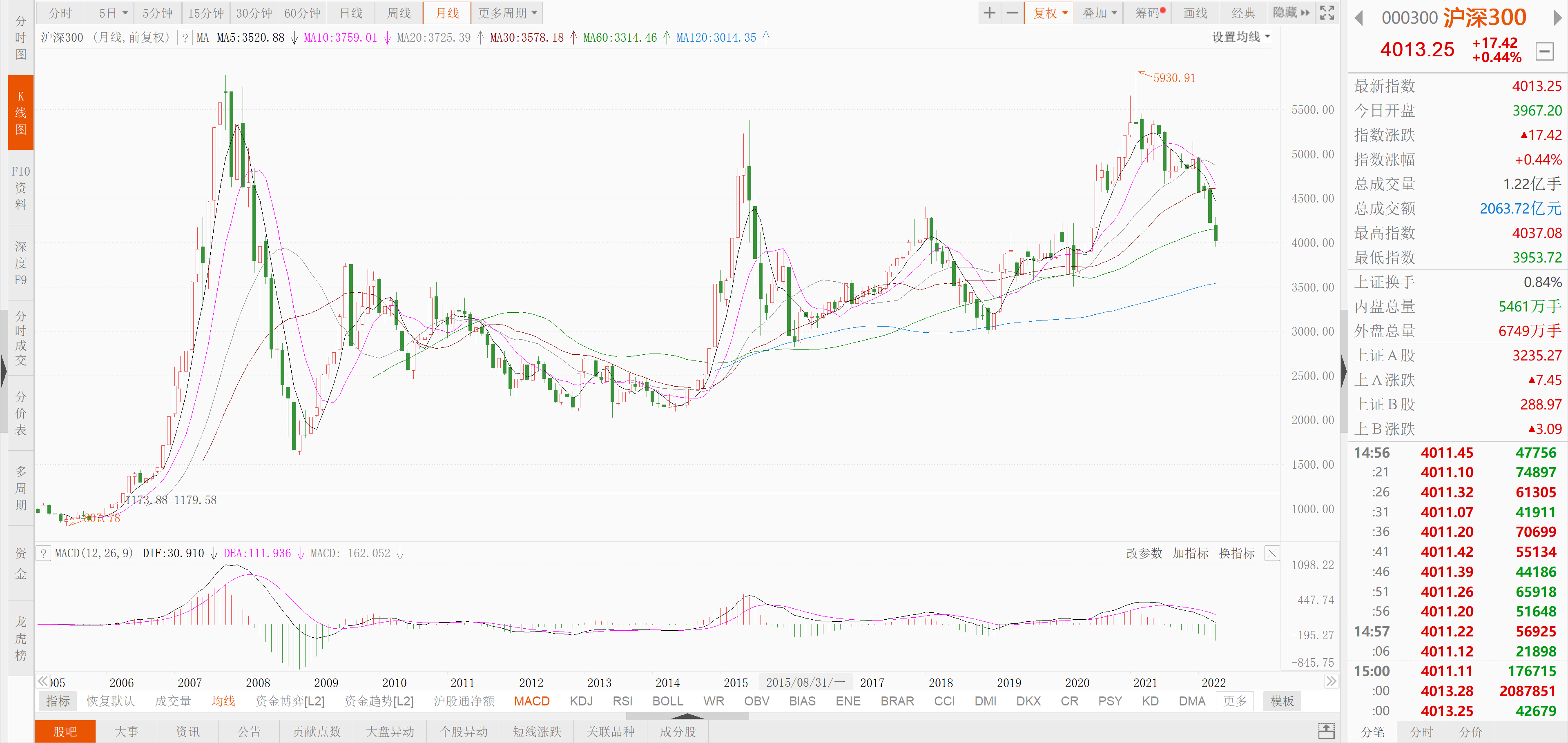Click the zoom out minus icon
The height and width of the screenshot is (743, 1568).
tap(1012, 13)
